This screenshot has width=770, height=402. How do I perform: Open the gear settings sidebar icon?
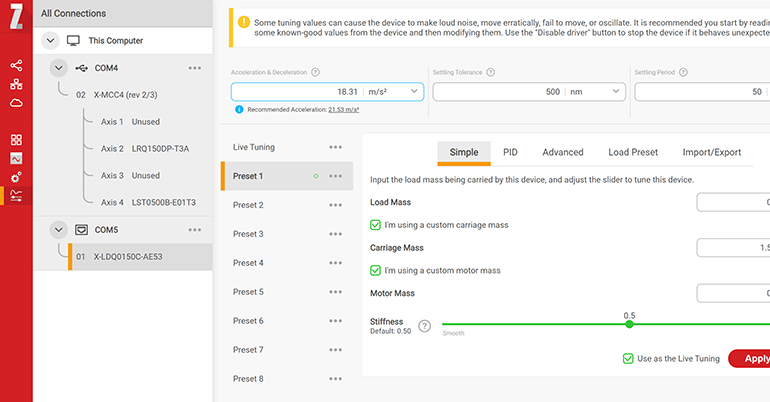tap(16, 177)
